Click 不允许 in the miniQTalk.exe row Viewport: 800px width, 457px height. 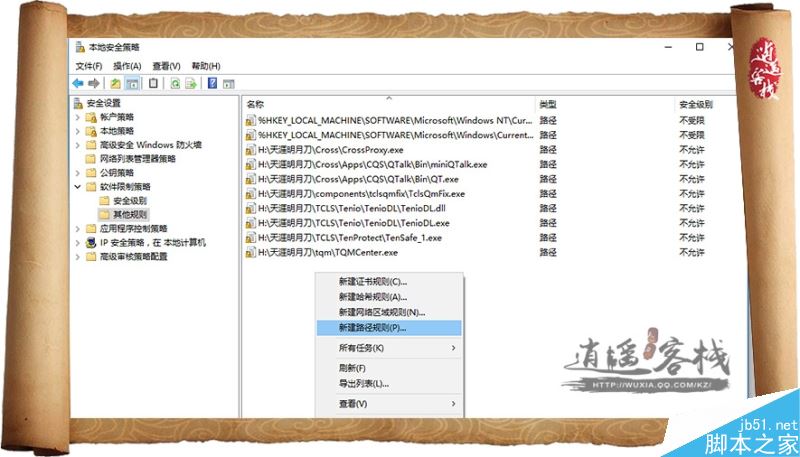pos(692,165)
